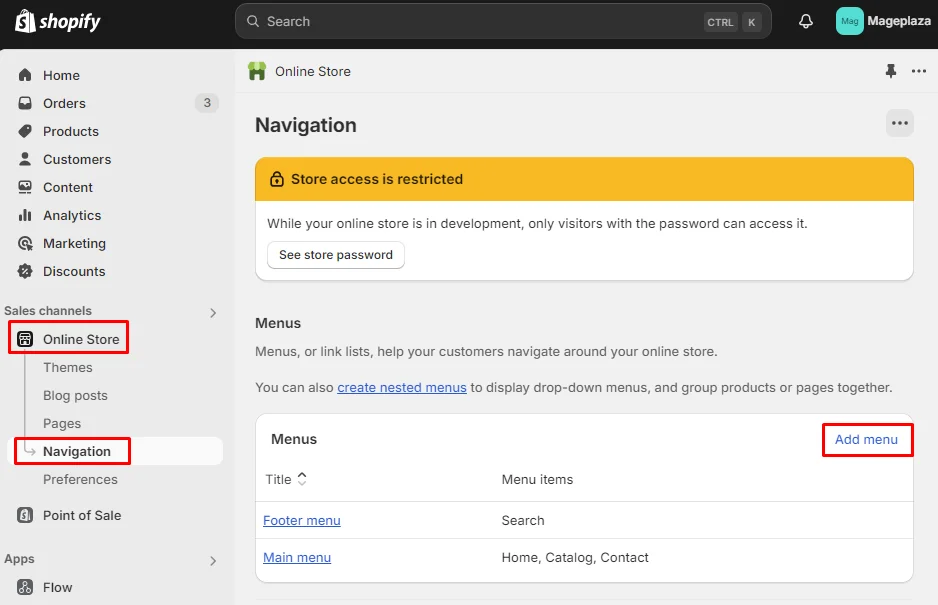Click the search magnifier icon

tap(253, 22)
